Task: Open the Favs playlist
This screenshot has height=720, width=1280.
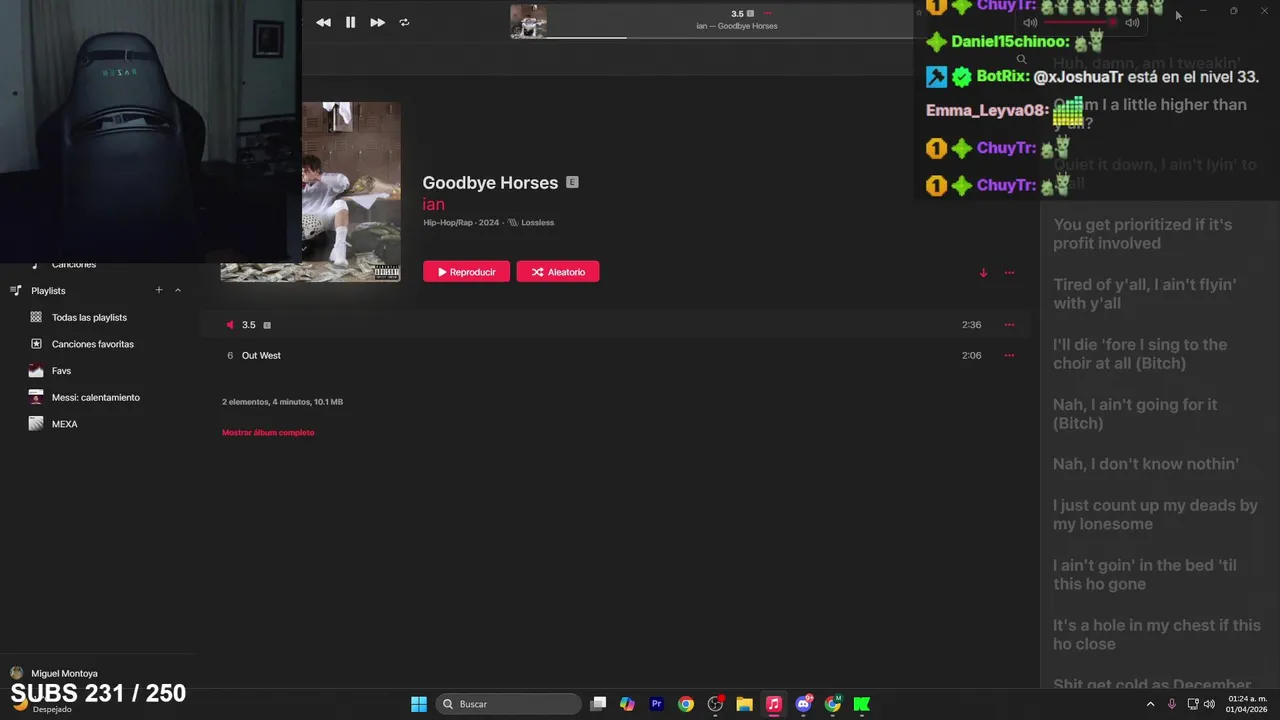Action: 61,371
